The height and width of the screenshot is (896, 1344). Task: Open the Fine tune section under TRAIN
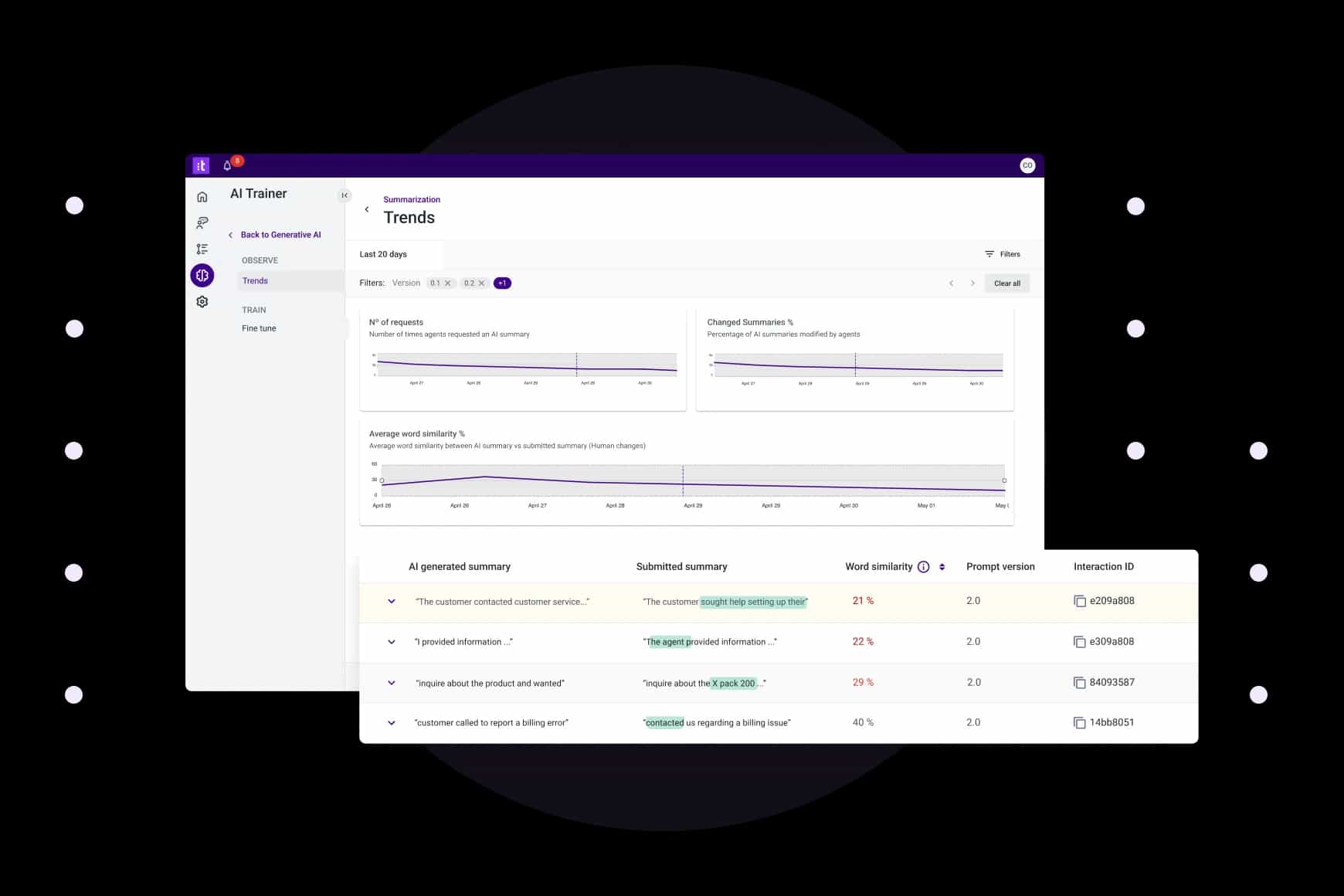[x=259, y=328]
